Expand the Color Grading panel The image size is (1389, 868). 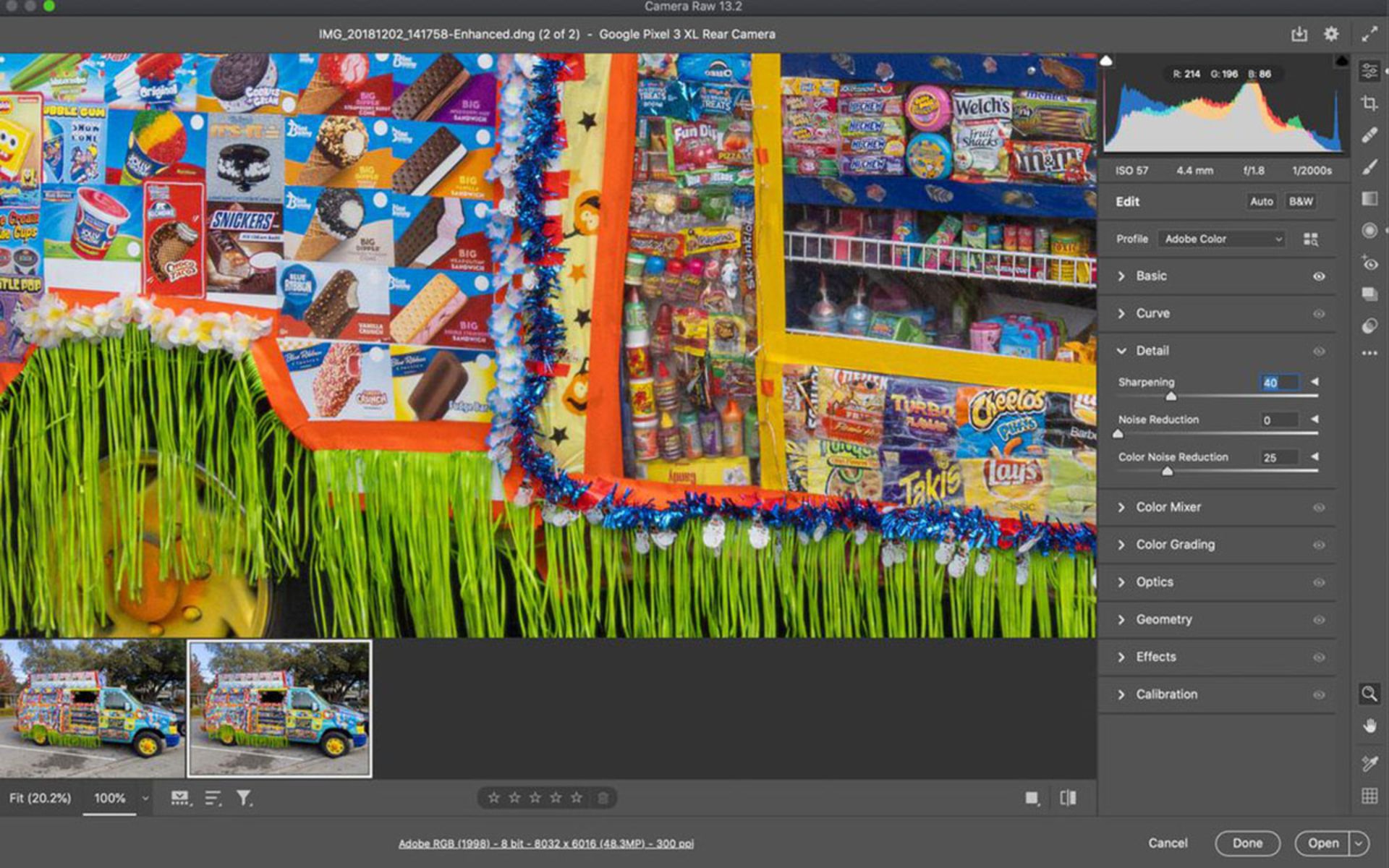1175,545
